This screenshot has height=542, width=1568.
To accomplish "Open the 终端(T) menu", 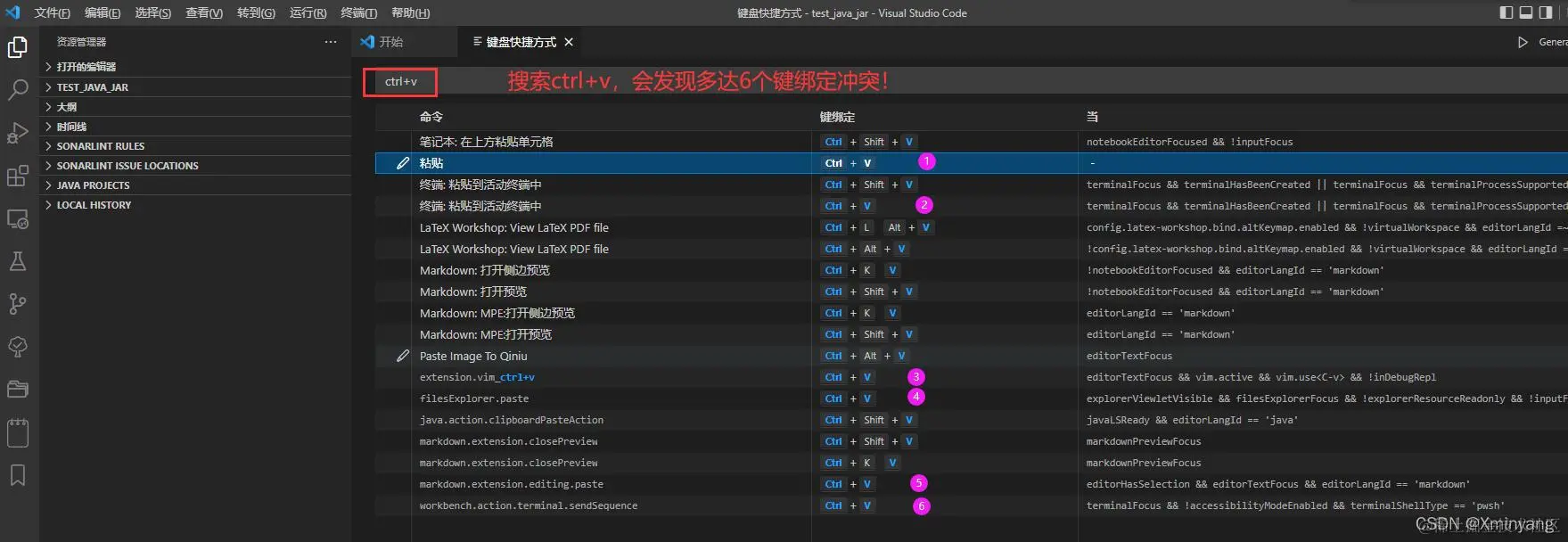I will pyautogui.click(x=358, y=12).
